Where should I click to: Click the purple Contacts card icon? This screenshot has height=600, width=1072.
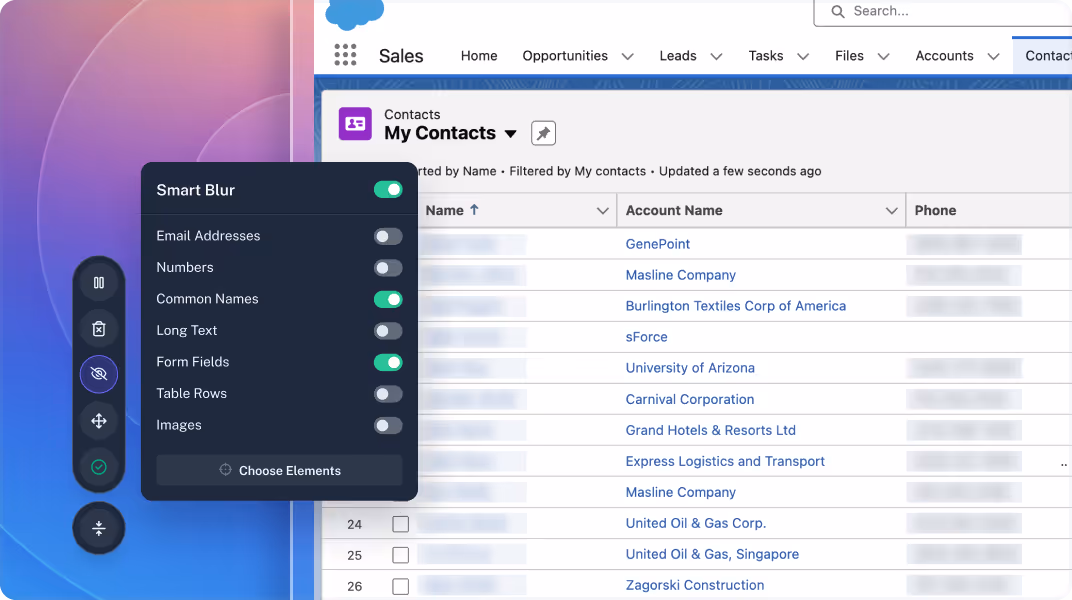tap(355, 124)
